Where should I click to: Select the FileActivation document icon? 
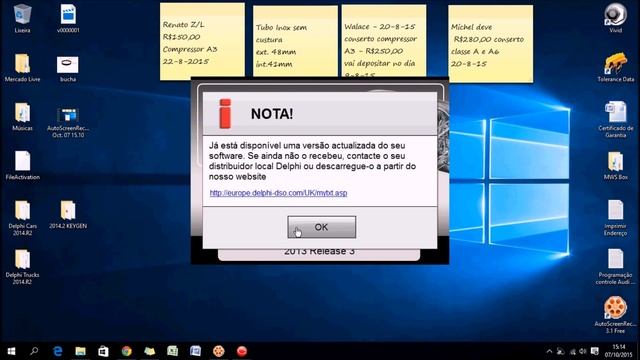(22, 165)
